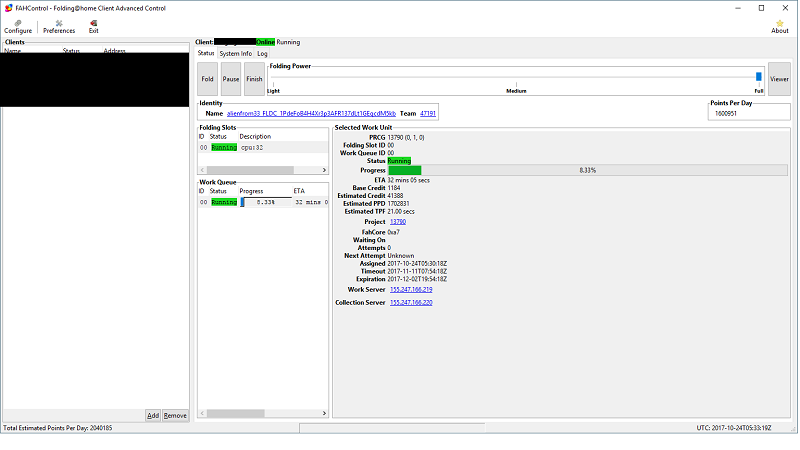Select folding slot 00 cpu:32 row
The height and width of the screenshot is (450, 800).
[x=263, y=147]
